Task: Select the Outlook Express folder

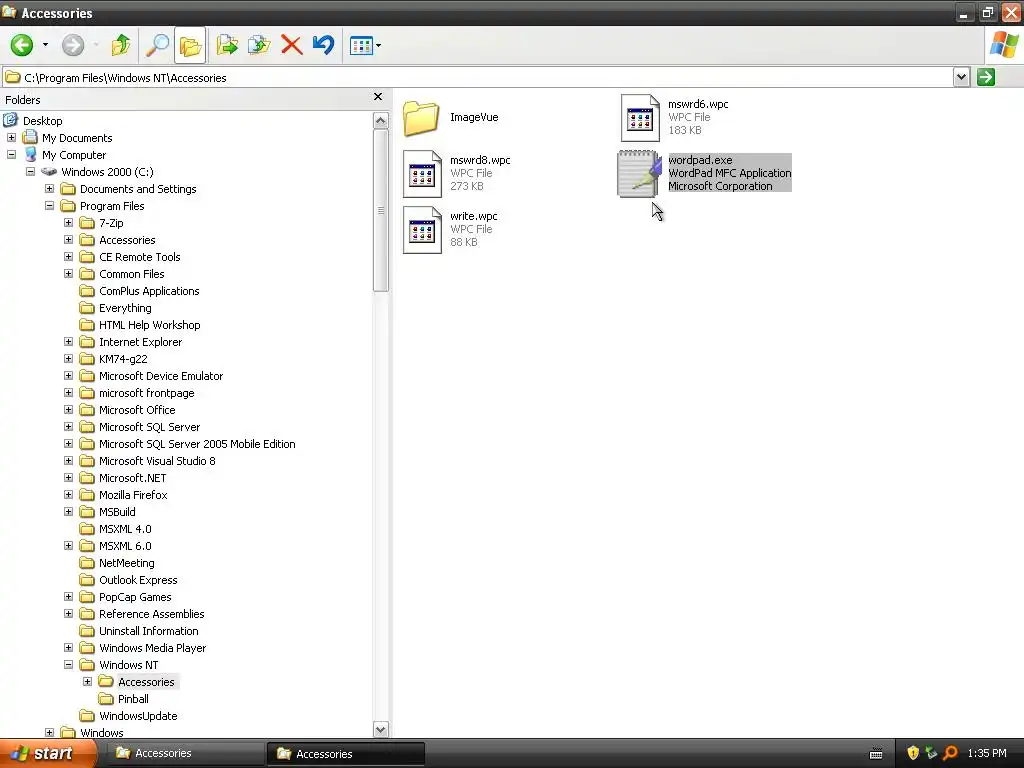Action: 138,580
